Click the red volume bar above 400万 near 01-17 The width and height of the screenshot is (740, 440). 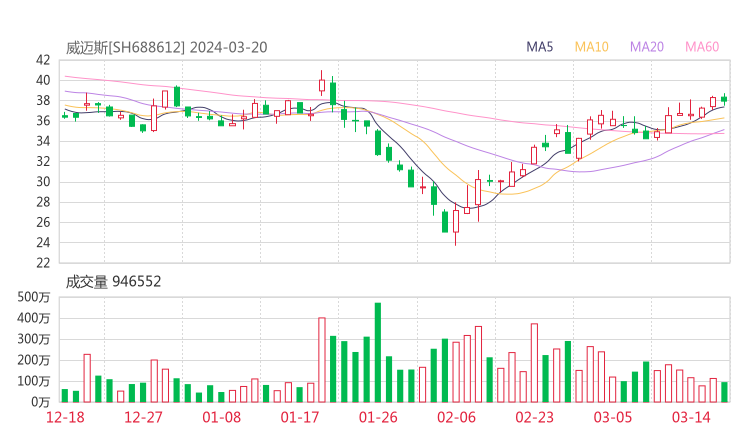tap(322, 360)
